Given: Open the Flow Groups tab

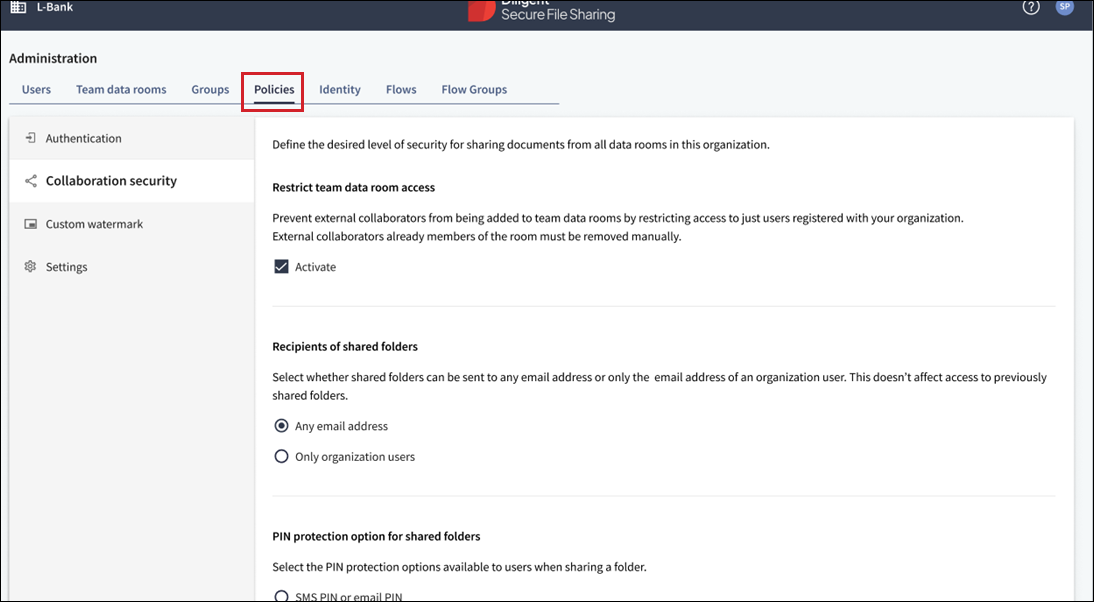Looking at the screenshot, I should (474, 90).
